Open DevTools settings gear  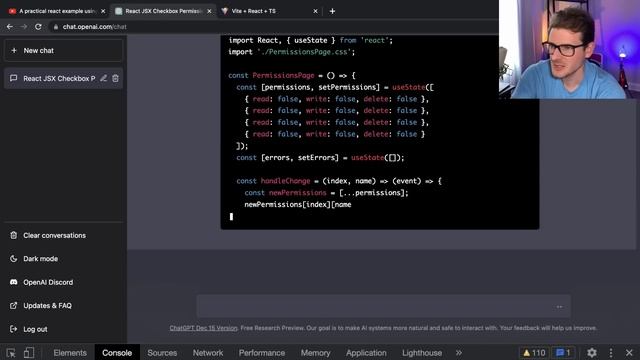point(592,353)
